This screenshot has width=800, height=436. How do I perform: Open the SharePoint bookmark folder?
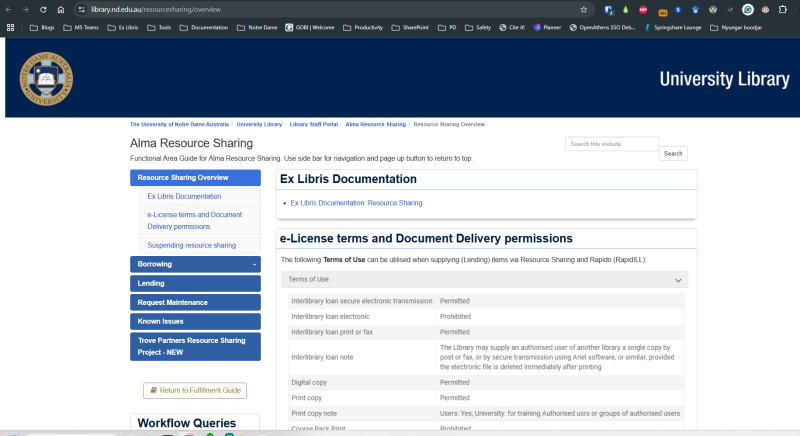(410, 28)
